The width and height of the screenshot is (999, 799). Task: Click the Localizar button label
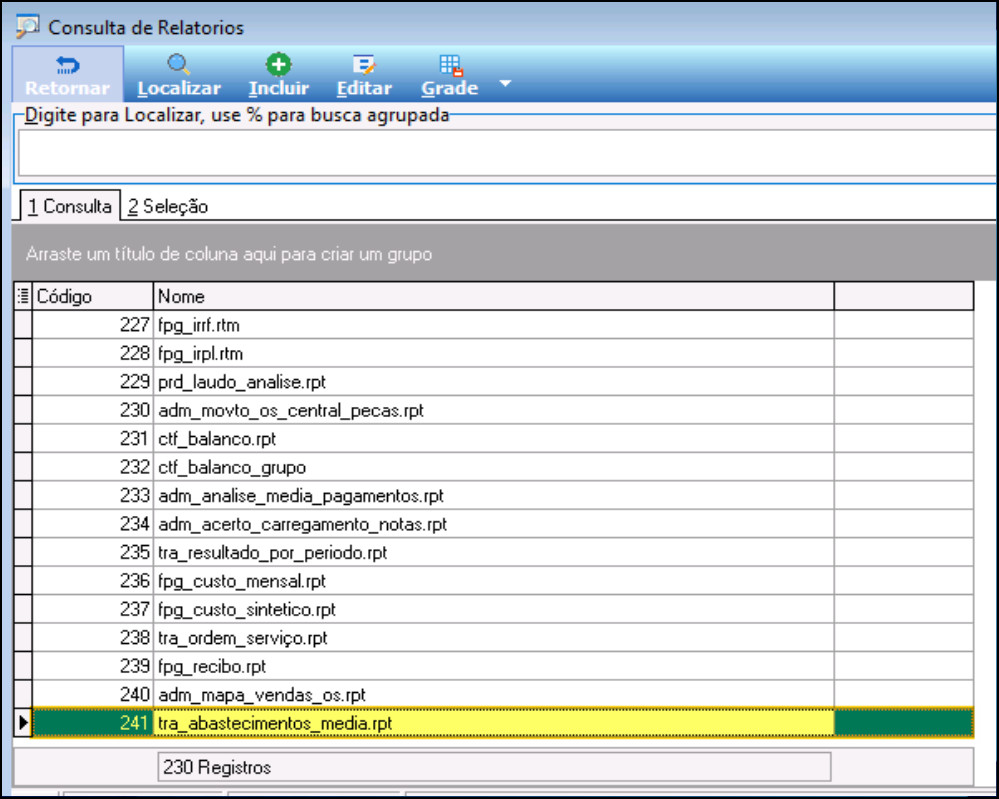(179, 88)
